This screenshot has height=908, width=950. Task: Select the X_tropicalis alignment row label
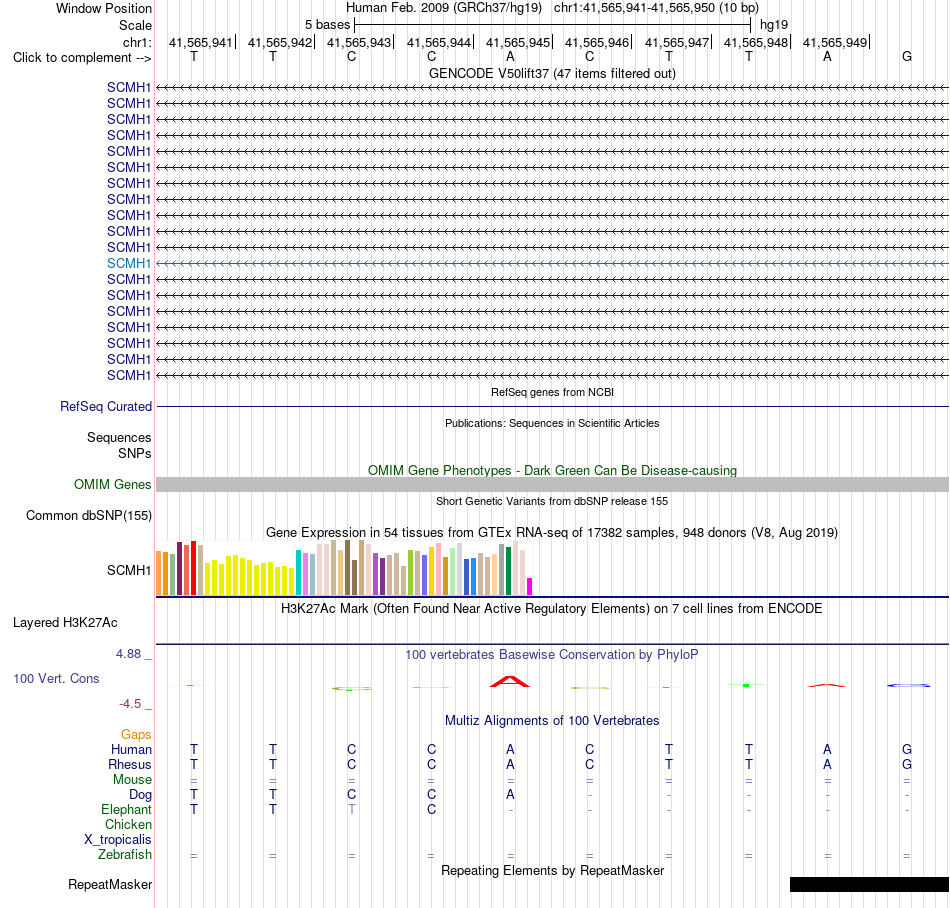118,840
